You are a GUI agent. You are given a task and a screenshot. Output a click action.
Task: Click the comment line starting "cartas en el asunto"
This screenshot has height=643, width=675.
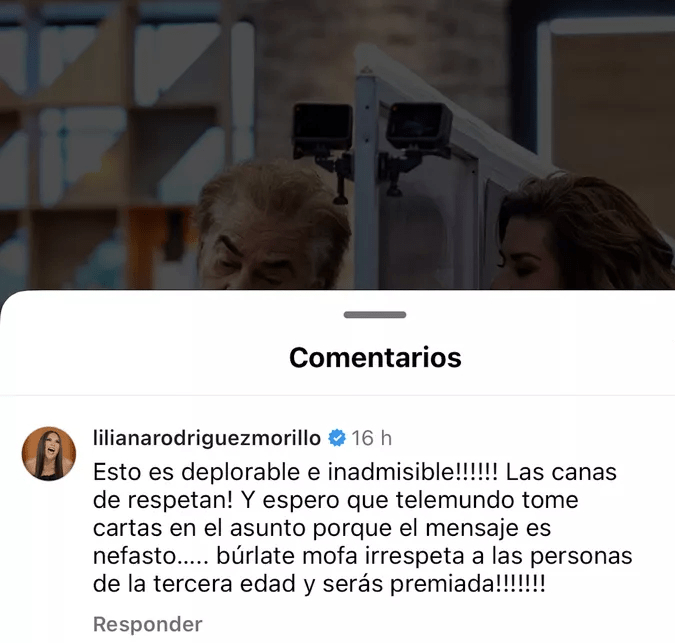[x=322, y=528]
